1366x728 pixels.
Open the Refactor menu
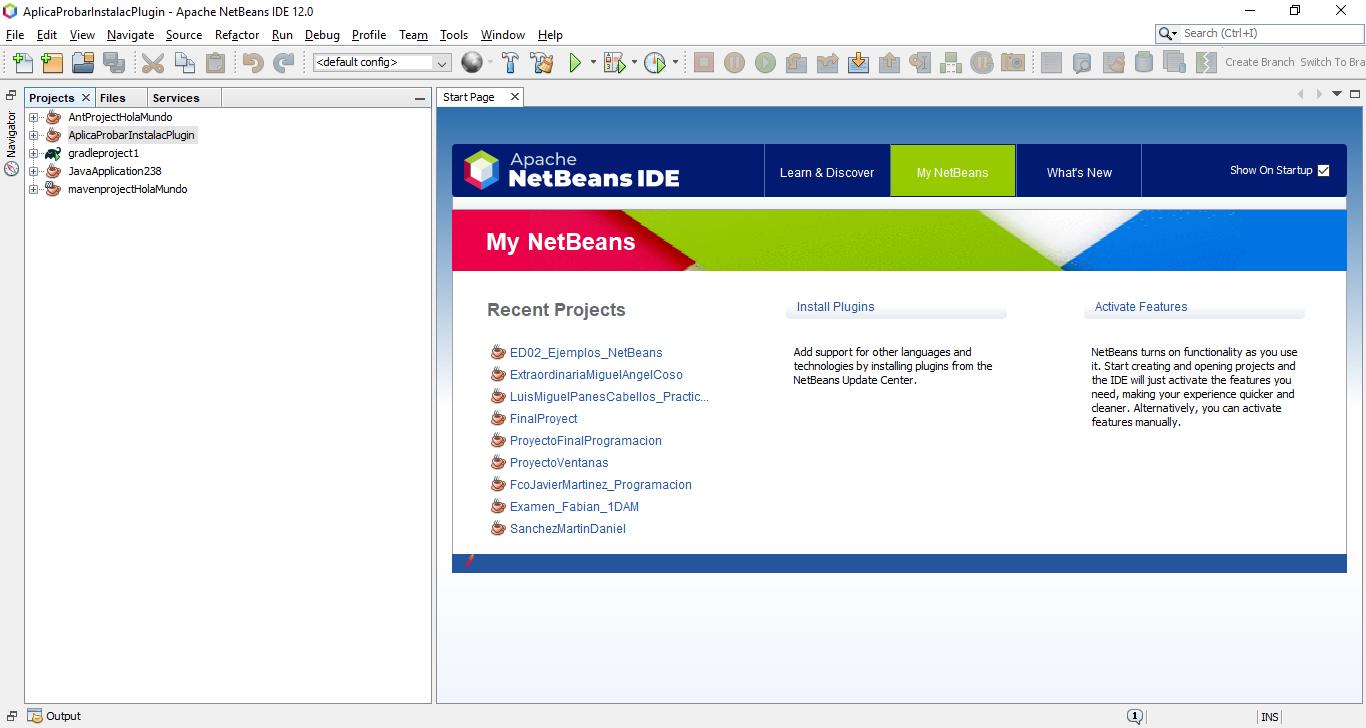click(x=237, y=34)
